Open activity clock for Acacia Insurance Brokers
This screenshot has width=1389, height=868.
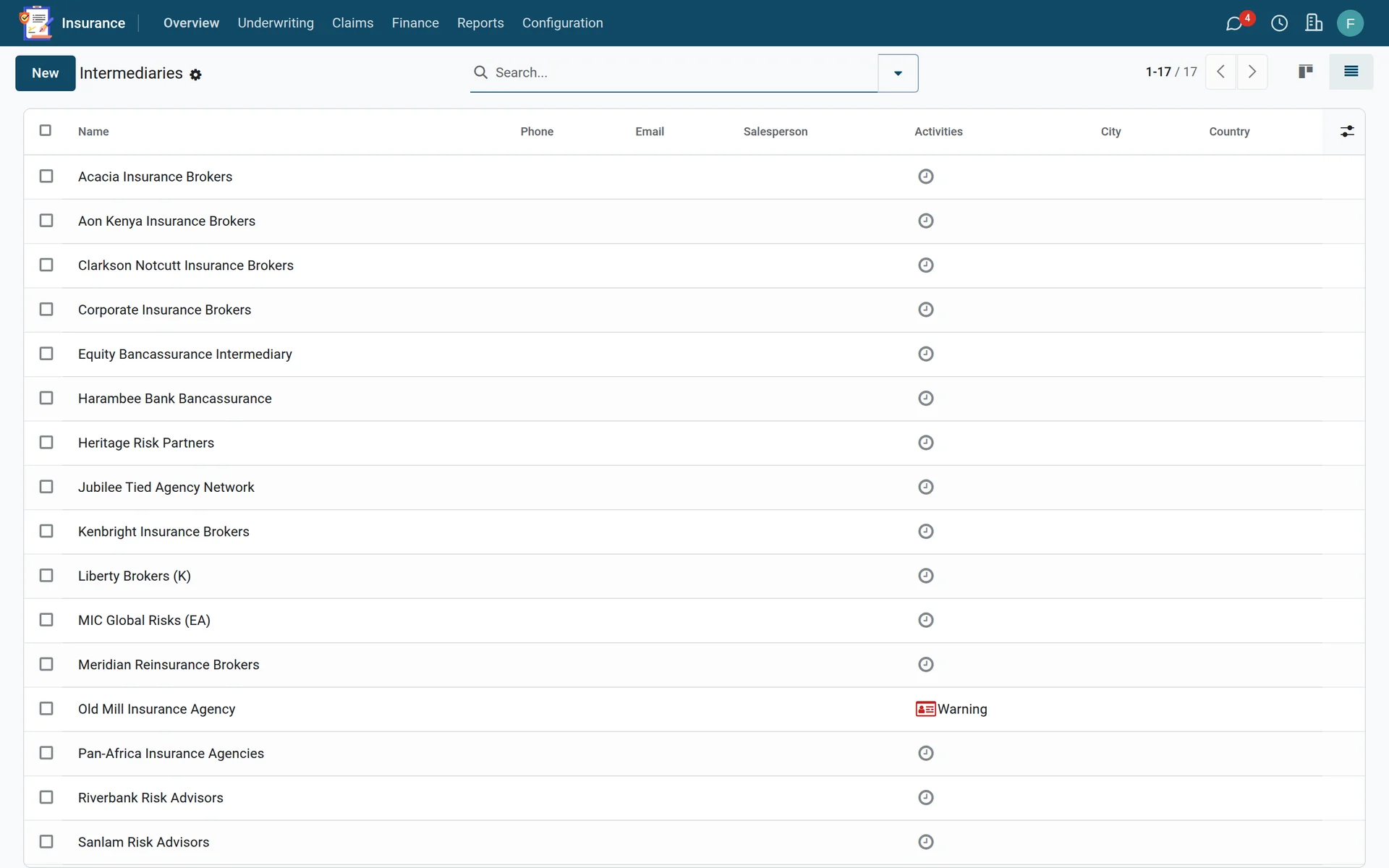926,176
